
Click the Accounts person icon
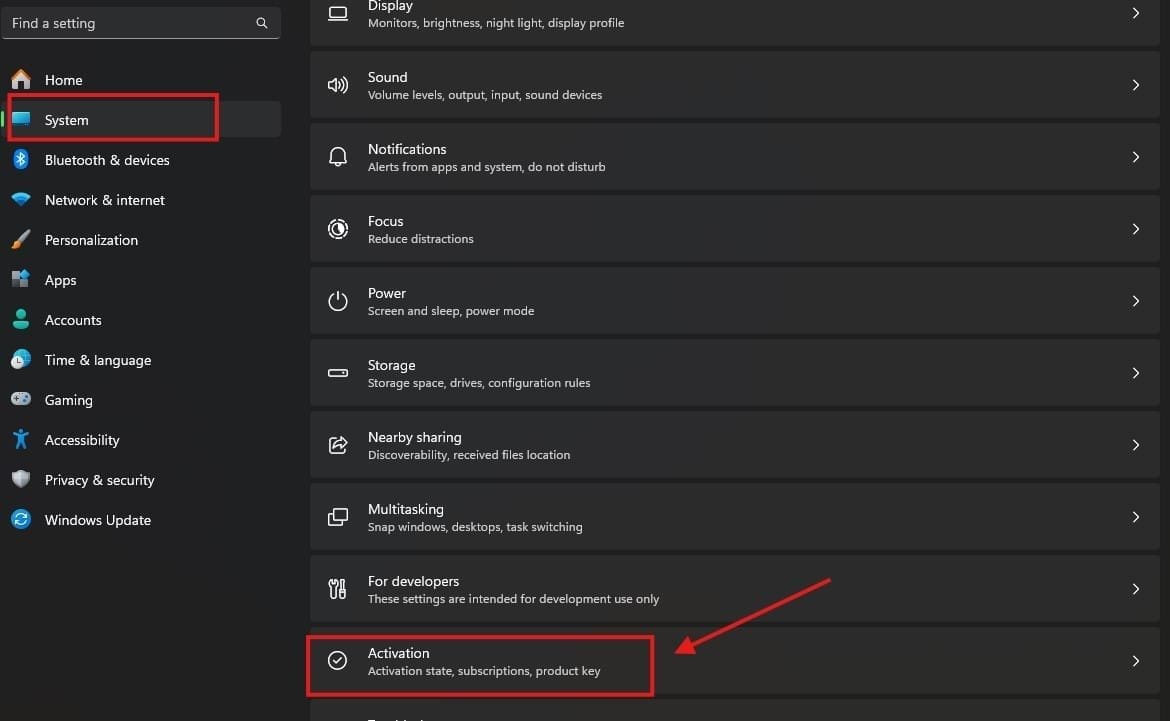tap(21, 319)
